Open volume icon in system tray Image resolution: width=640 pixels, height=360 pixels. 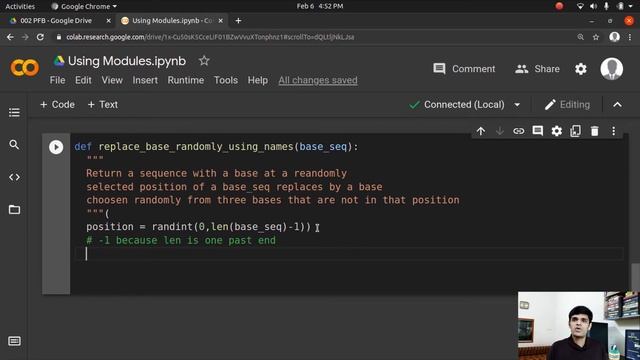coord(593,6)
